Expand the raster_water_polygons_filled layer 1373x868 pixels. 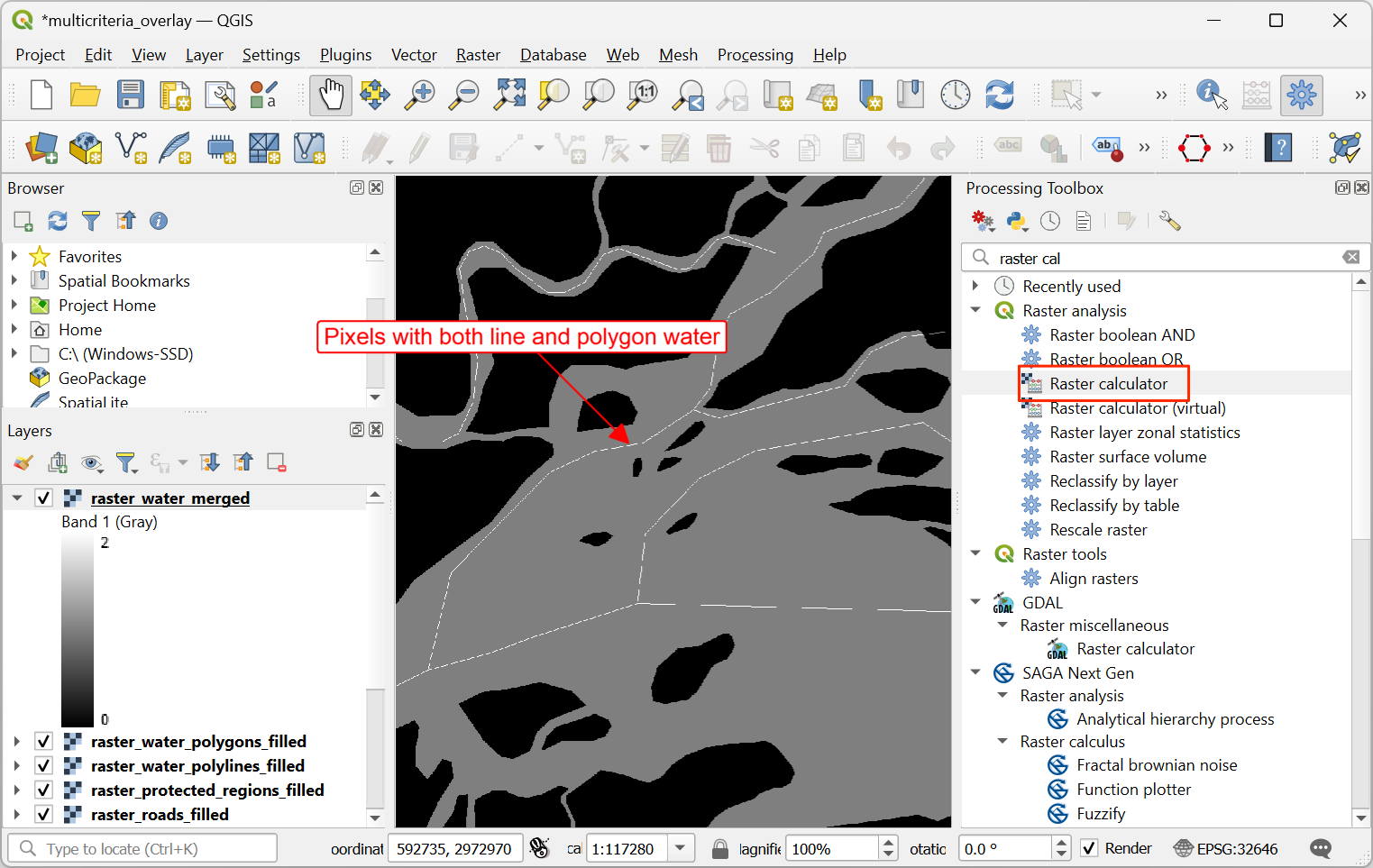coord(16,741)
